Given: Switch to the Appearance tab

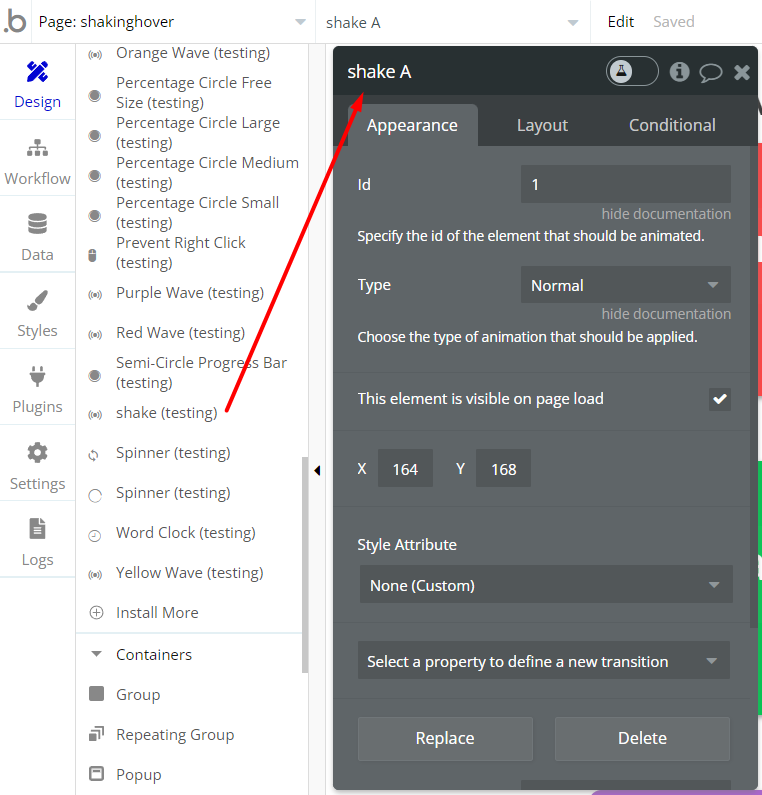Looking at the screenshot, I should [412, 125].
